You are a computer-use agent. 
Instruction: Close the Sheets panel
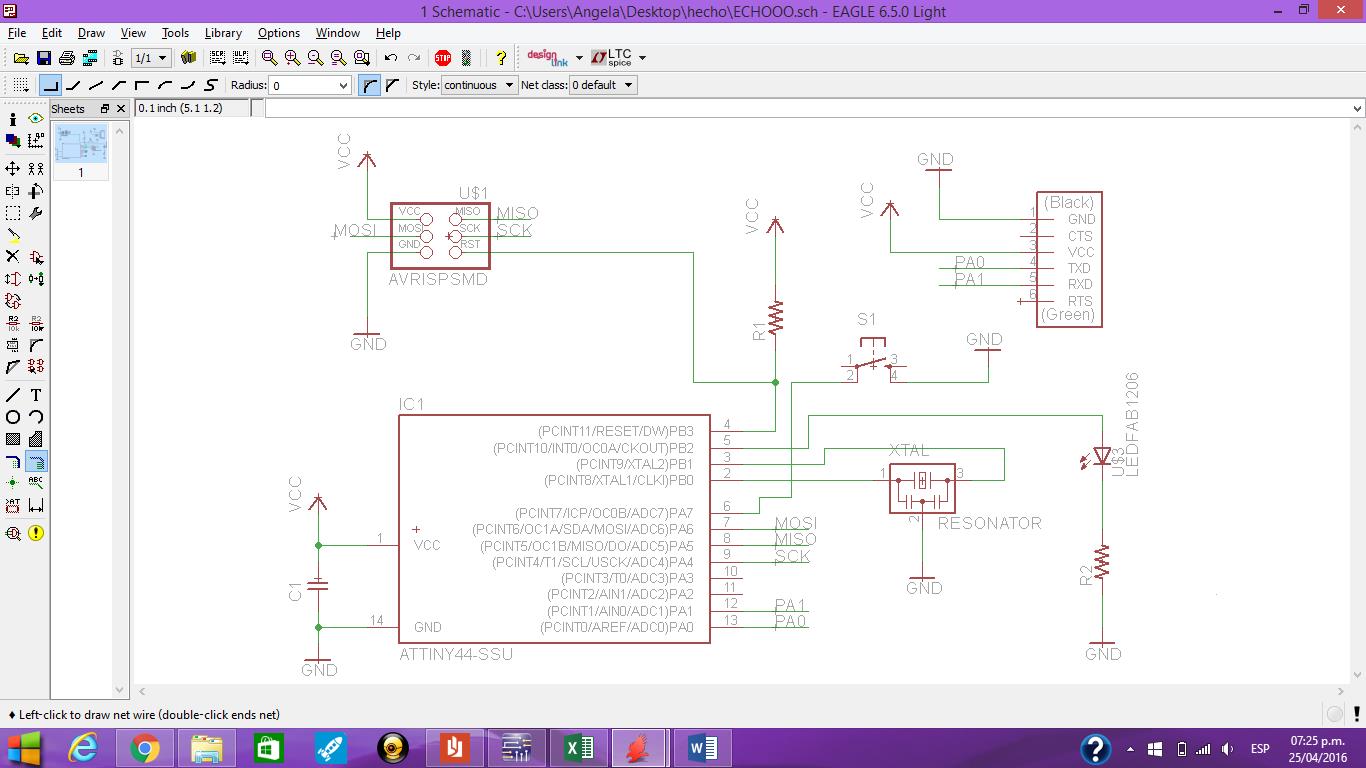pyautogui.click(x=121, y=108)
